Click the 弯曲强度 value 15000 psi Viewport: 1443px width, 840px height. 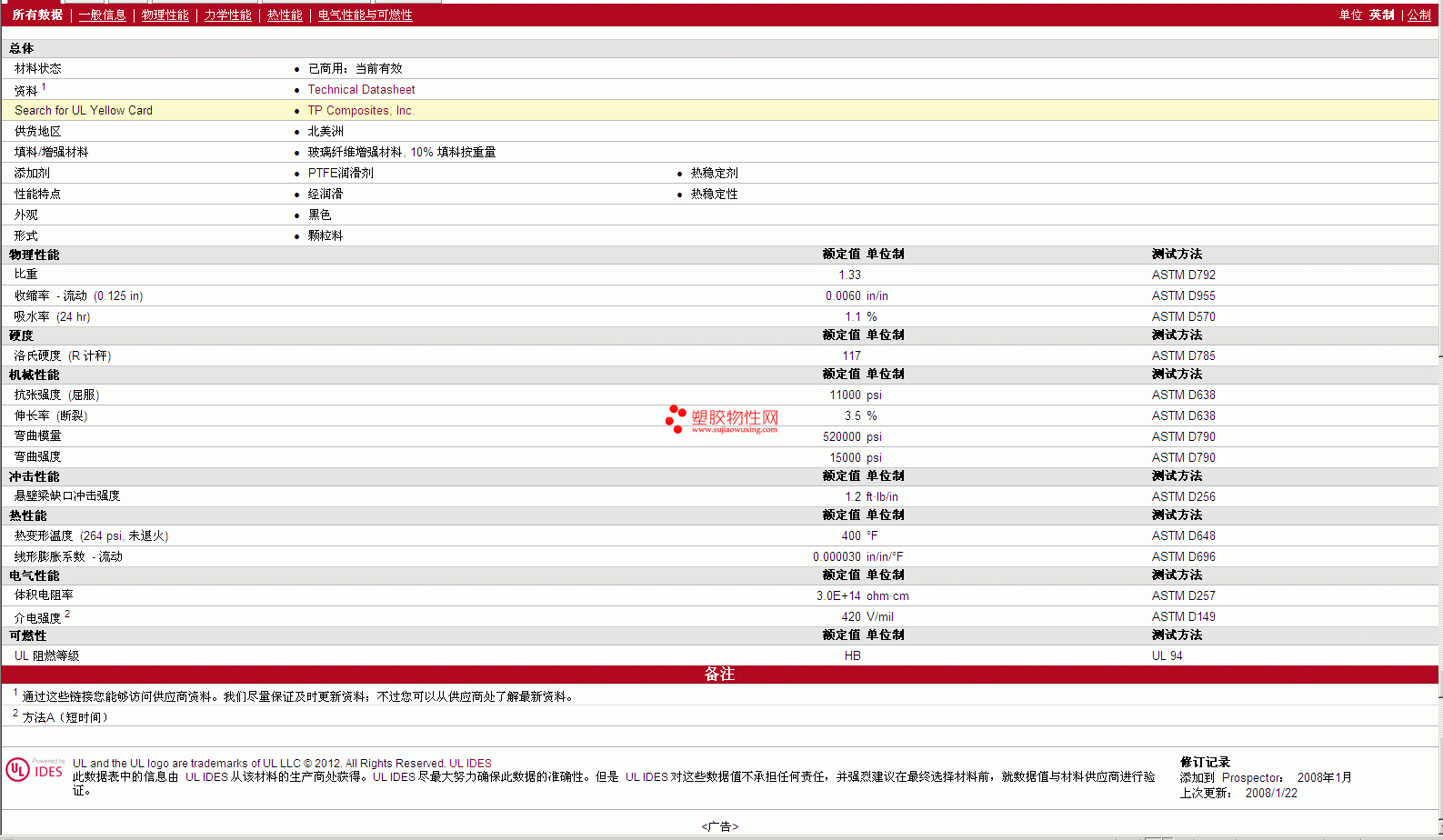tap(856, 457)
